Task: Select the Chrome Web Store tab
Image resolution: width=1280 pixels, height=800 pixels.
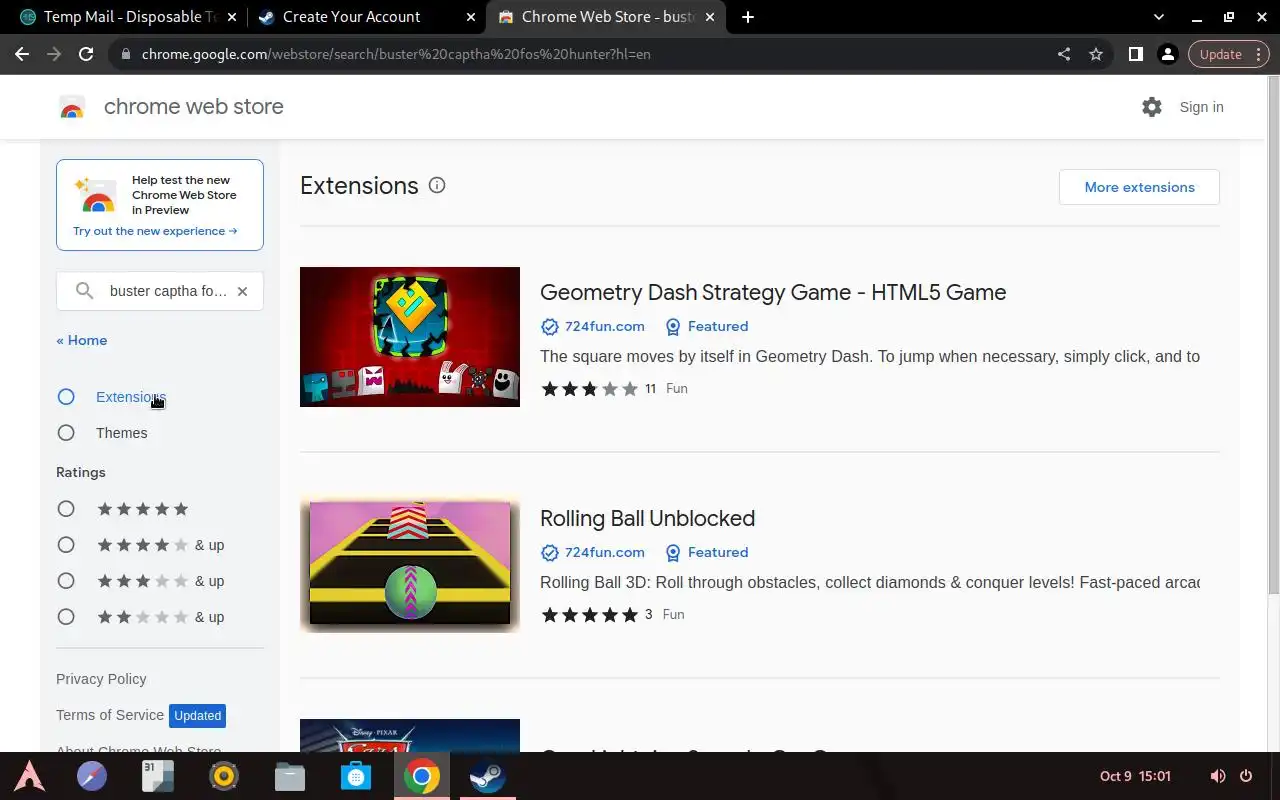Action: click(608, 17)
